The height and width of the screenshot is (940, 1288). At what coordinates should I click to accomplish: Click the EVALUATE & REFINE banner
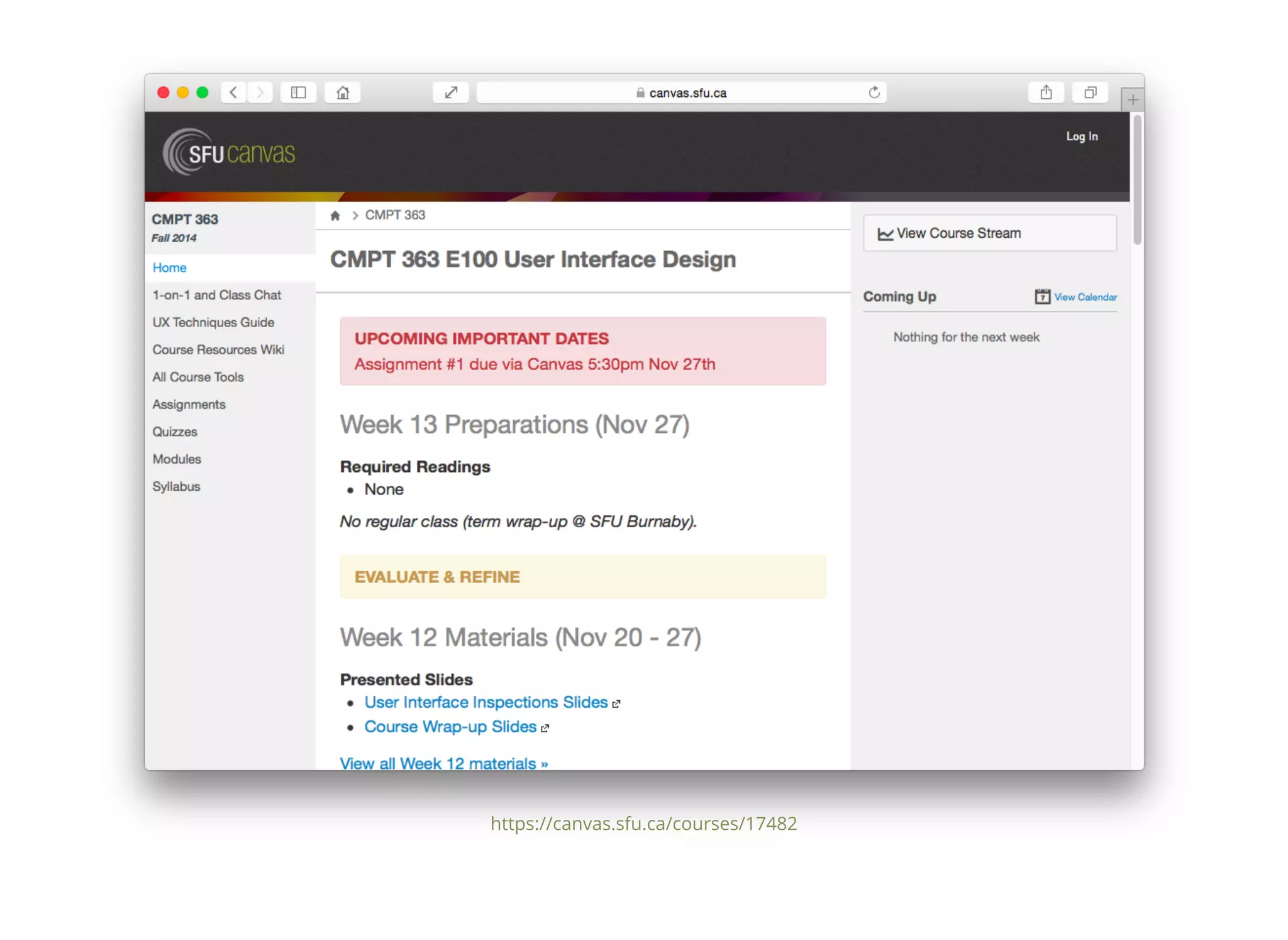(x=582, y=577)
